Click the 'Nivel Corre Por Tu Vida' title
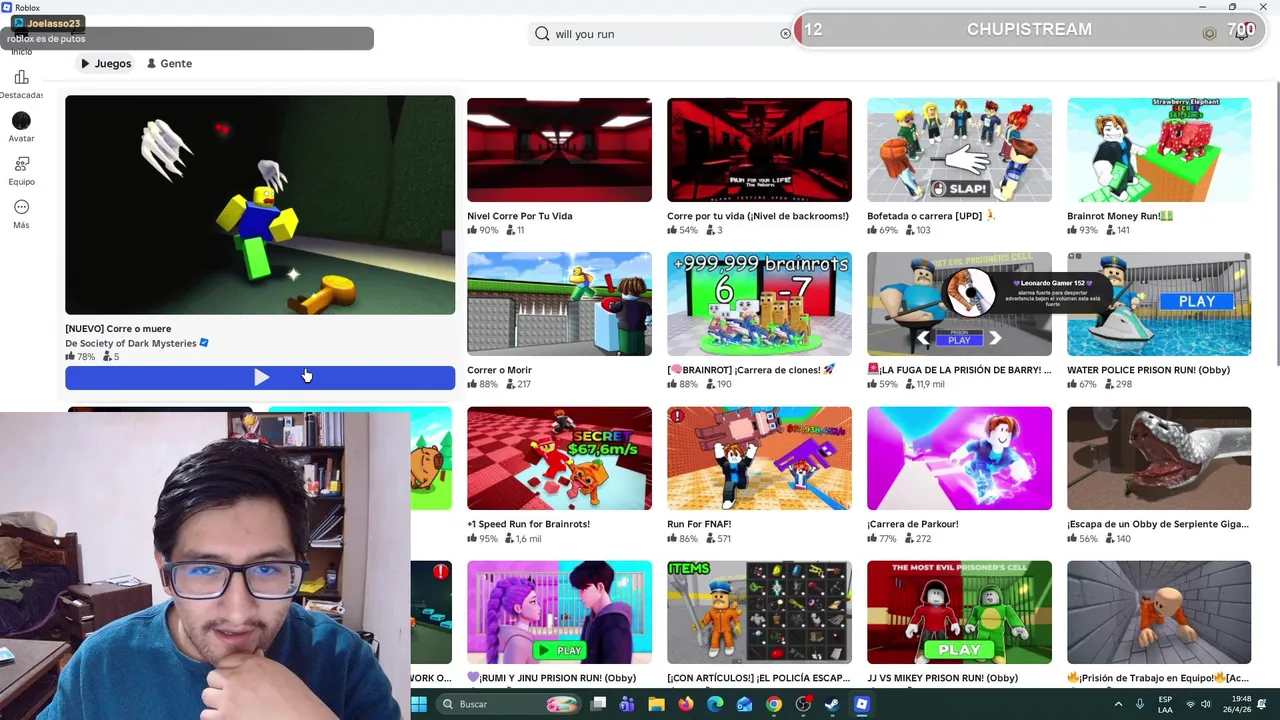 (520, 216)
